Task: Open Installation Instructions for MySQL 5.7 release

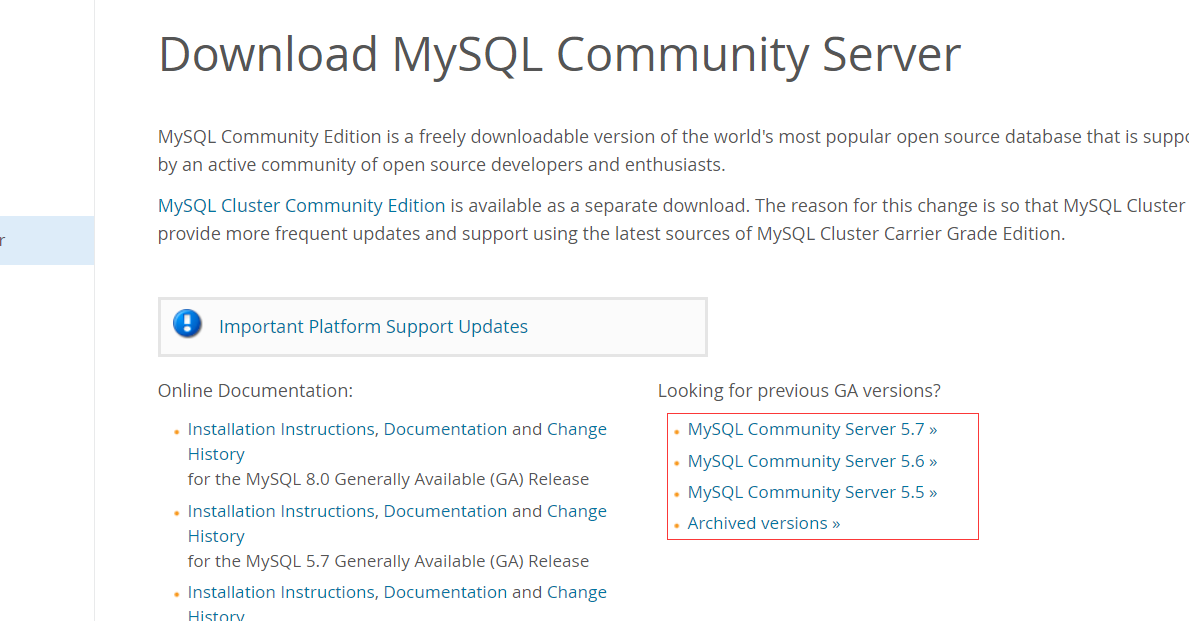Action: click(x=281, y=511)
